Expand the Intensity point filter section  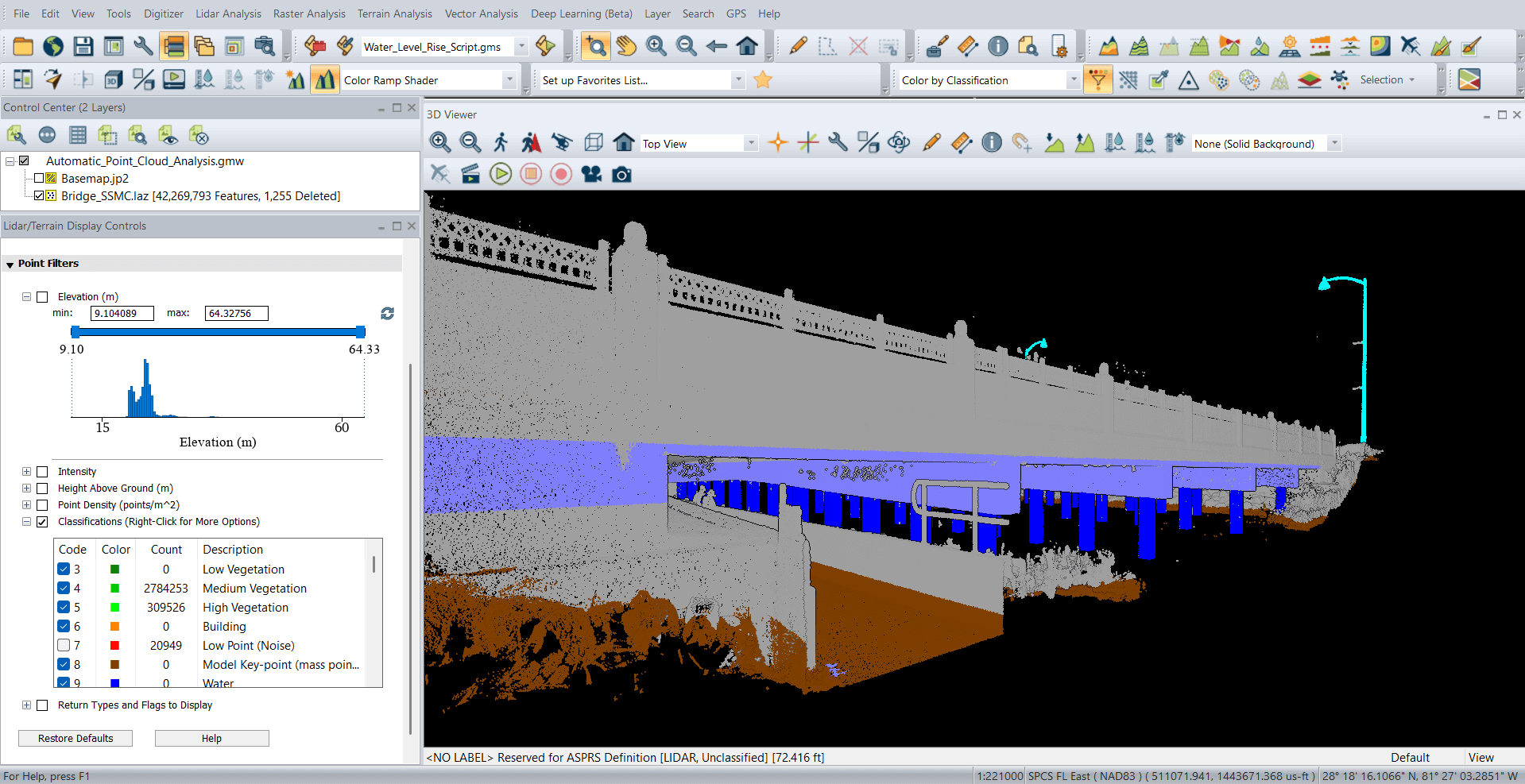pyautogui.click(x=26, y=471)
